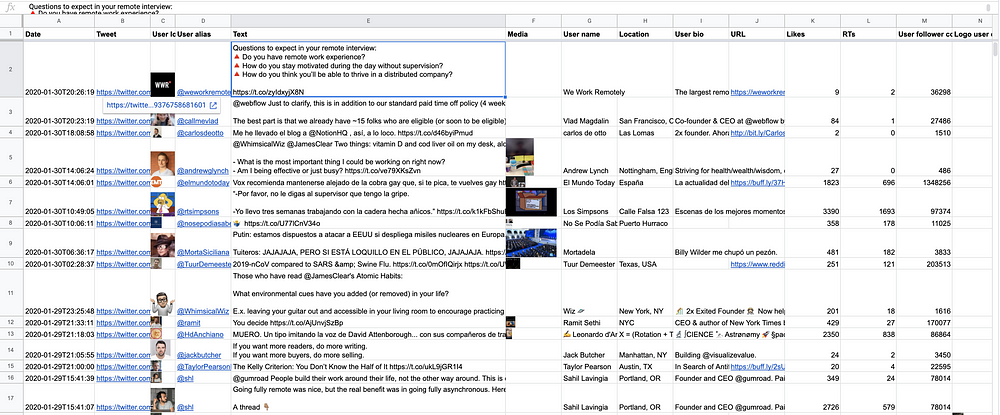Open @weworkremotely user alias link

[203, 92]
